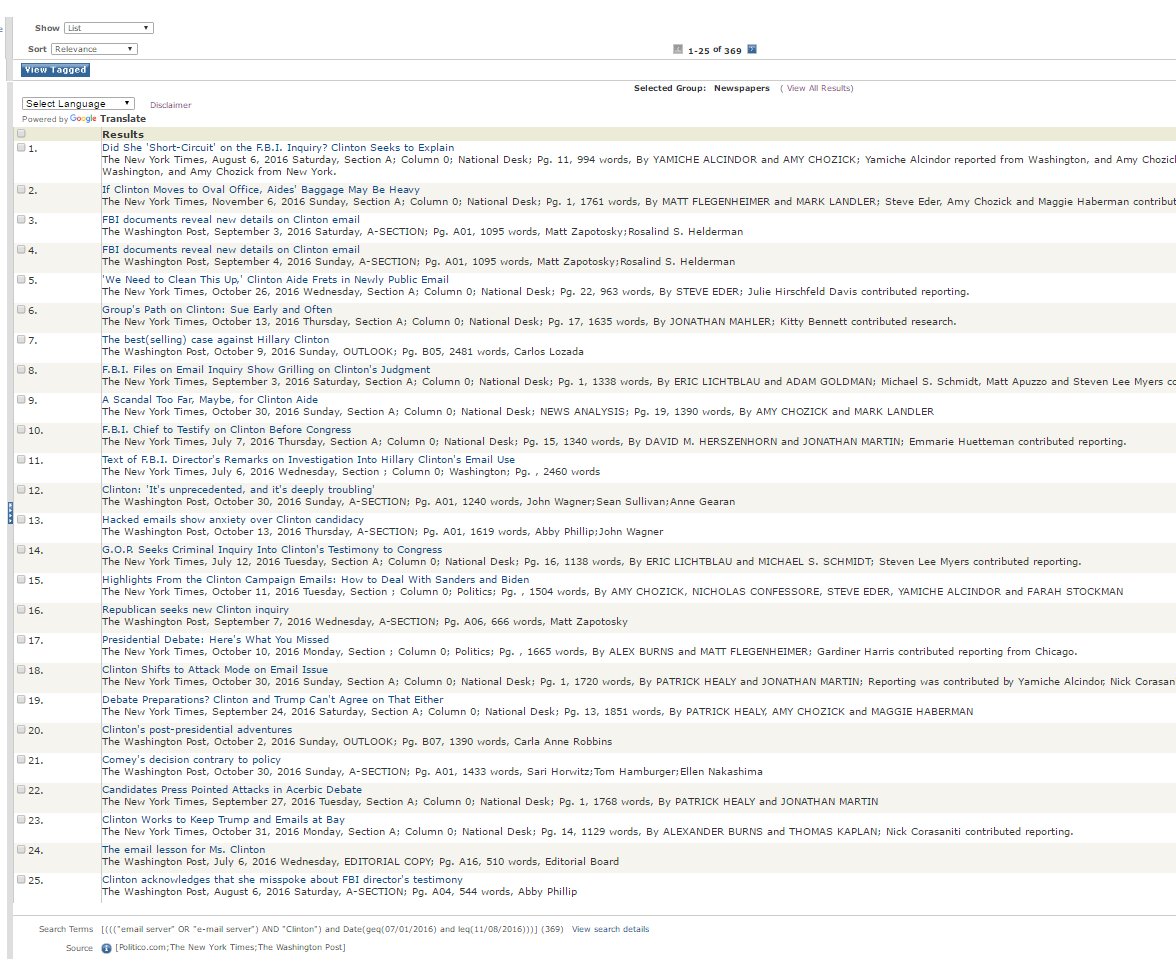Open 'Clinton acknowledges that she misspoke' article

coord(282,880)
